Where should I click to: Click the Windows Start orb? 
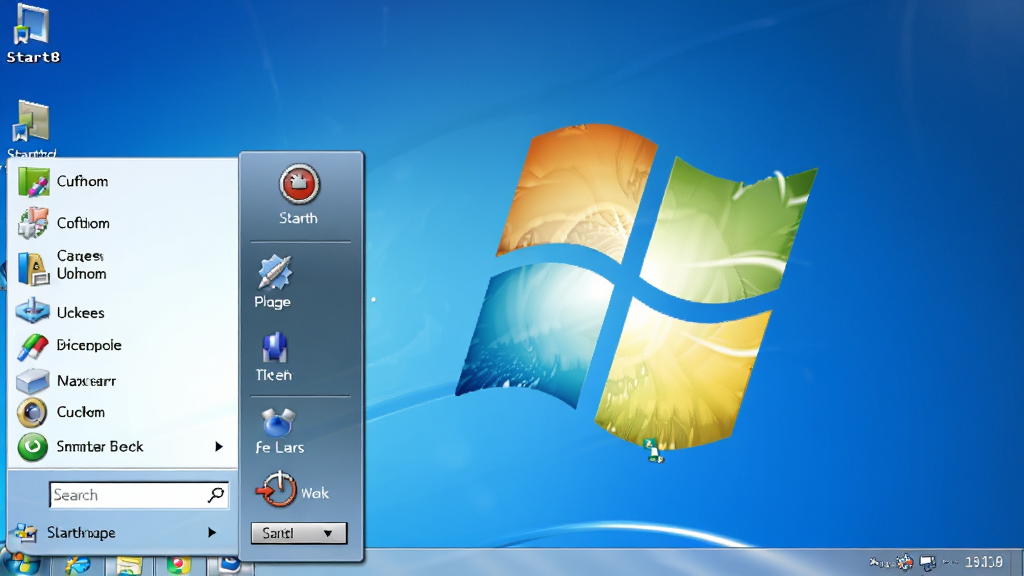(x=22, y=564)
